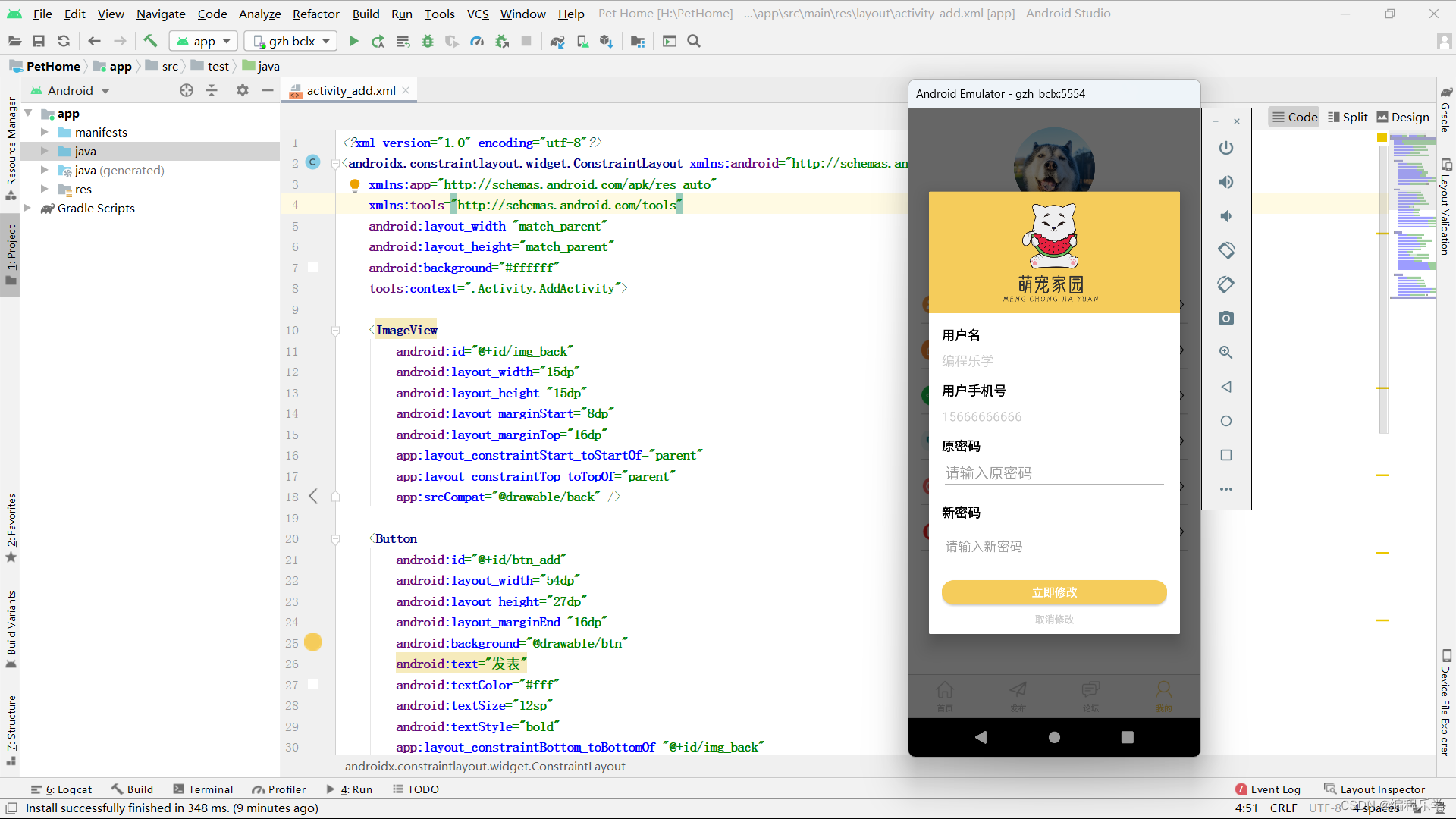Click the Debug app bug icon
The image size is (1456, 819).
tap(428, 42)
